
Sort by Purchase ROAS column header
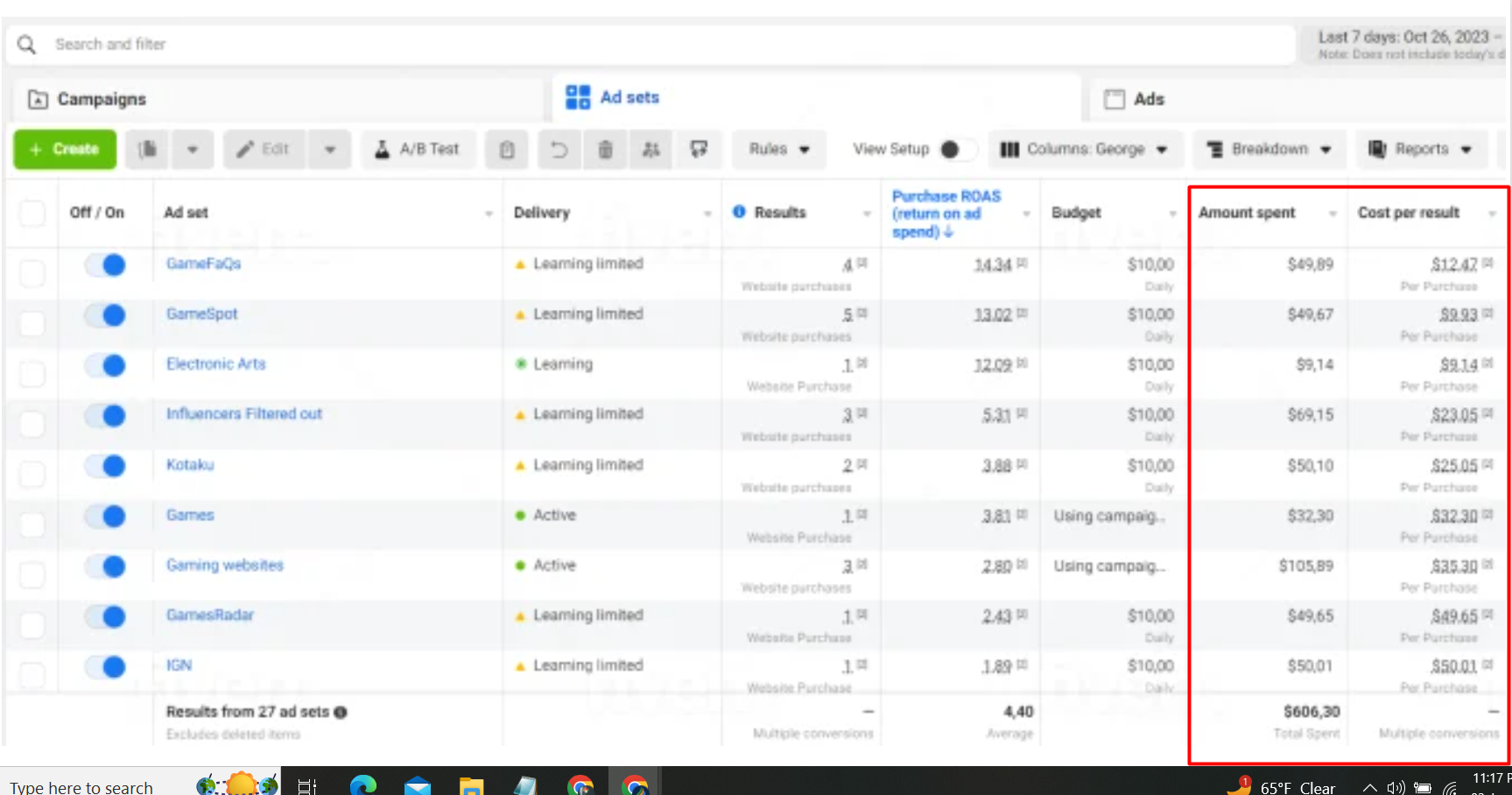946,214
